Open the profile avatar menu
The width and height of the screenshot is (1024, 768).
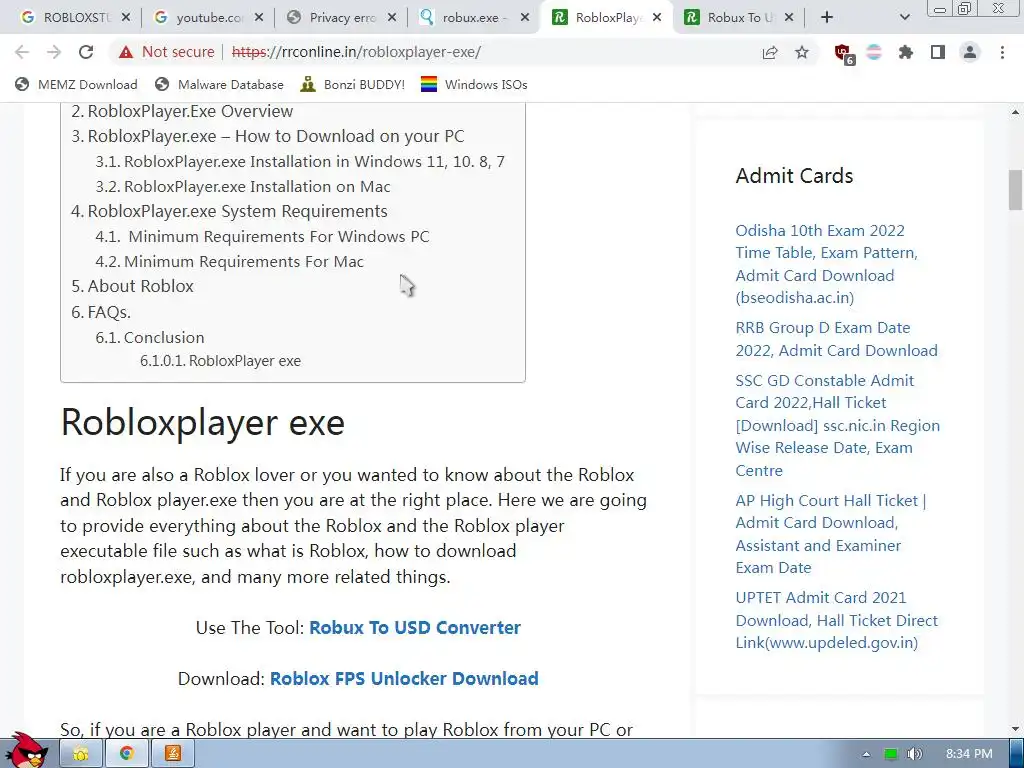coord(970,52)
